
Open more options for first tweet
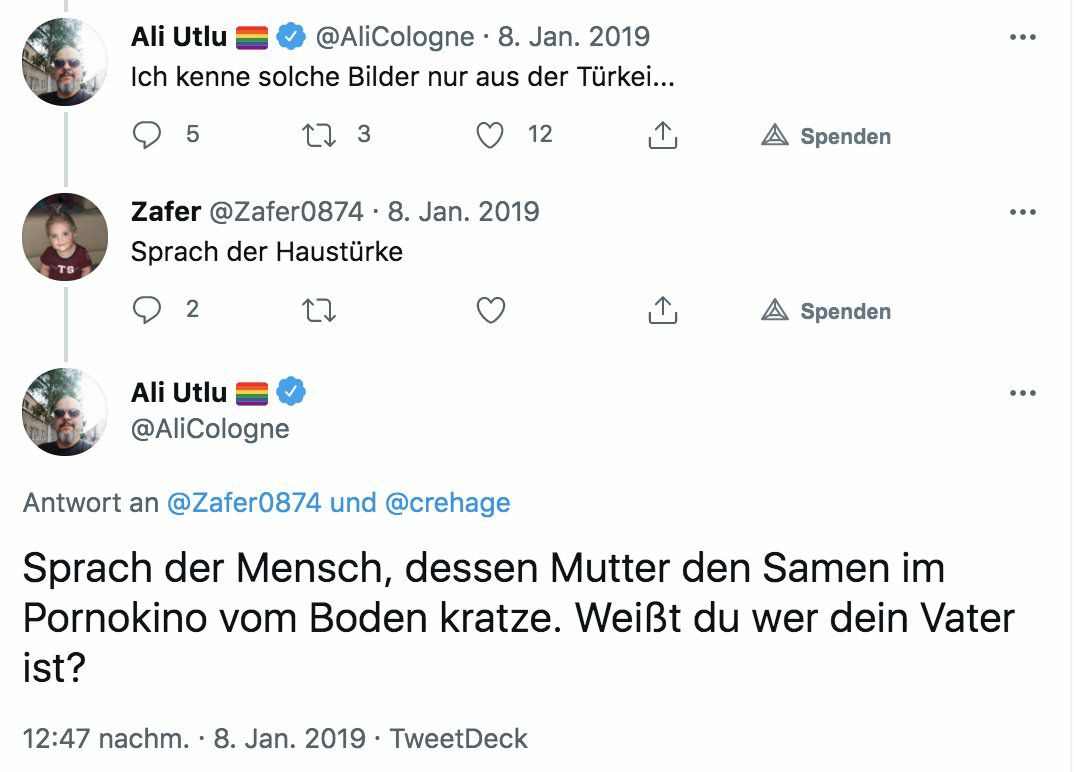[1022, 37]
